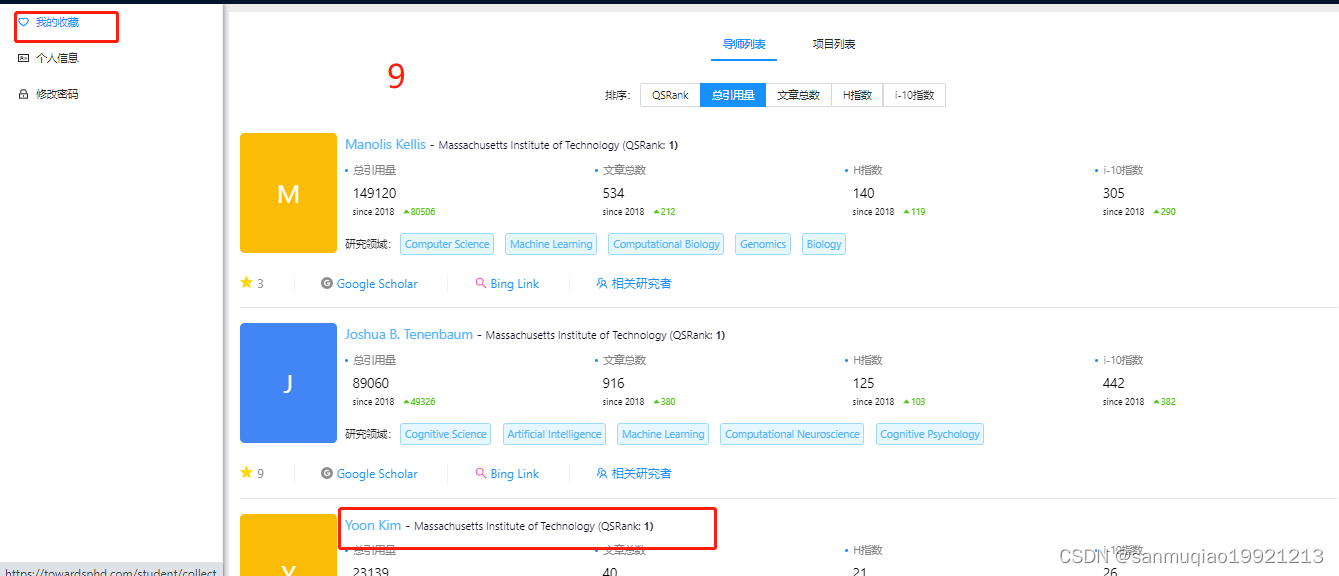Click the Cognitive Science tag
1339x576 pixels.
pyautogui.click(x=446, y=434)
